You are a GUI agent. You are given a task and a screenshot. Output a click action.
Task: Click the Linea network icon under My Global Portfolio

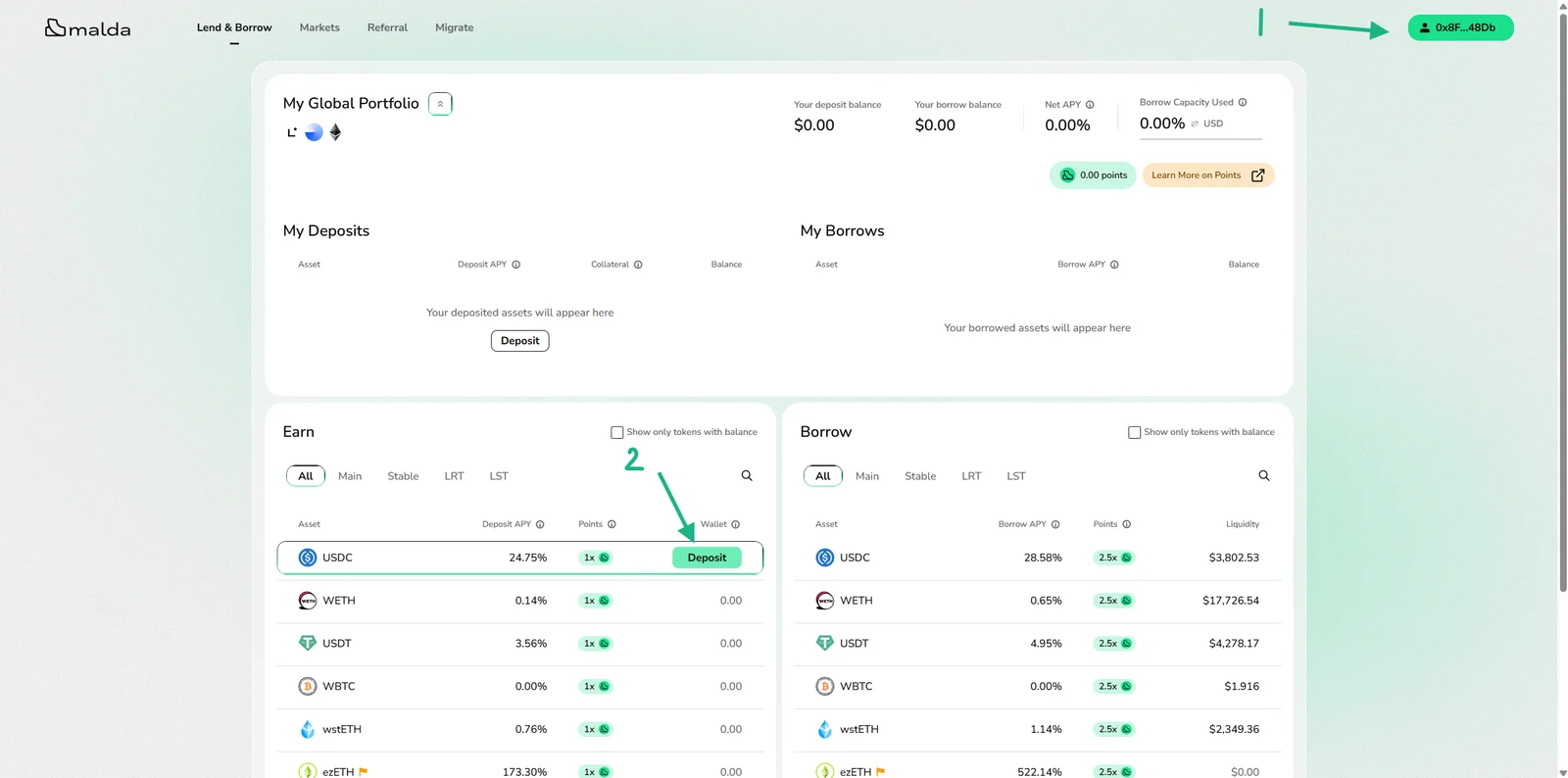click(291, 132)
